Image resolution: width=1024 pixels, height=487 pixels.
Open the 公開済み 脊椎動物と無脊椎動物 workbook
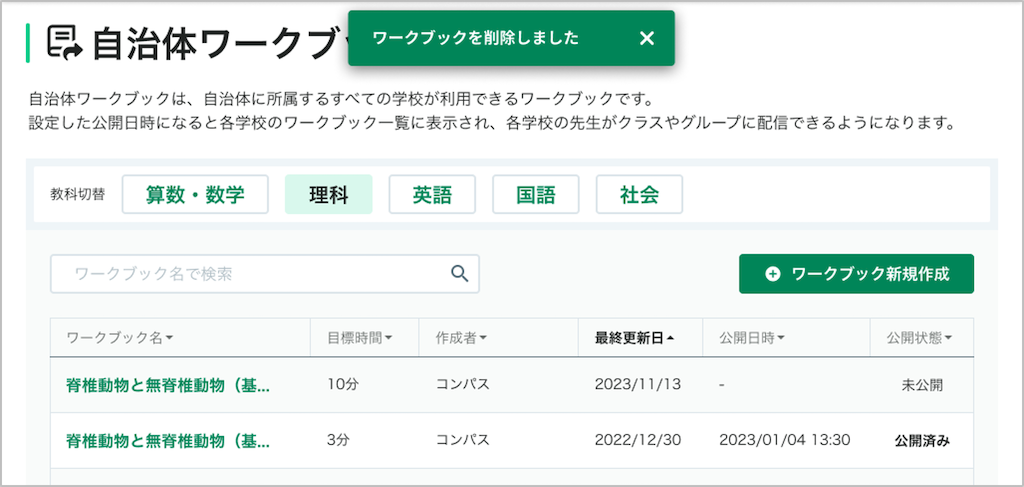[168, 441]
